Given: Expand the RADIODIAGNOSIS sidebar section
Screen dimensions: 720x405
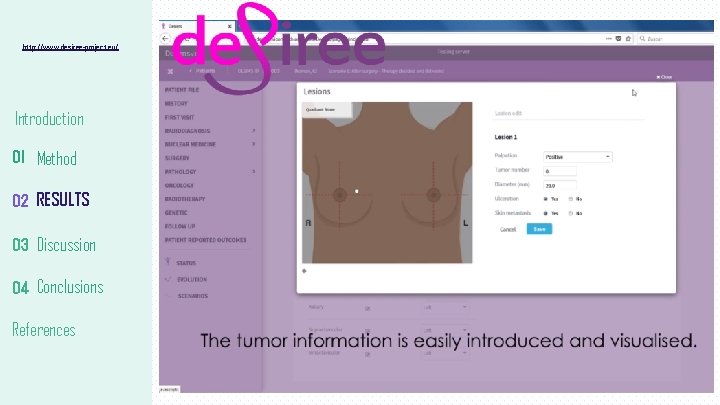Looking at the screenshot, I should click(x=210, y=131).
